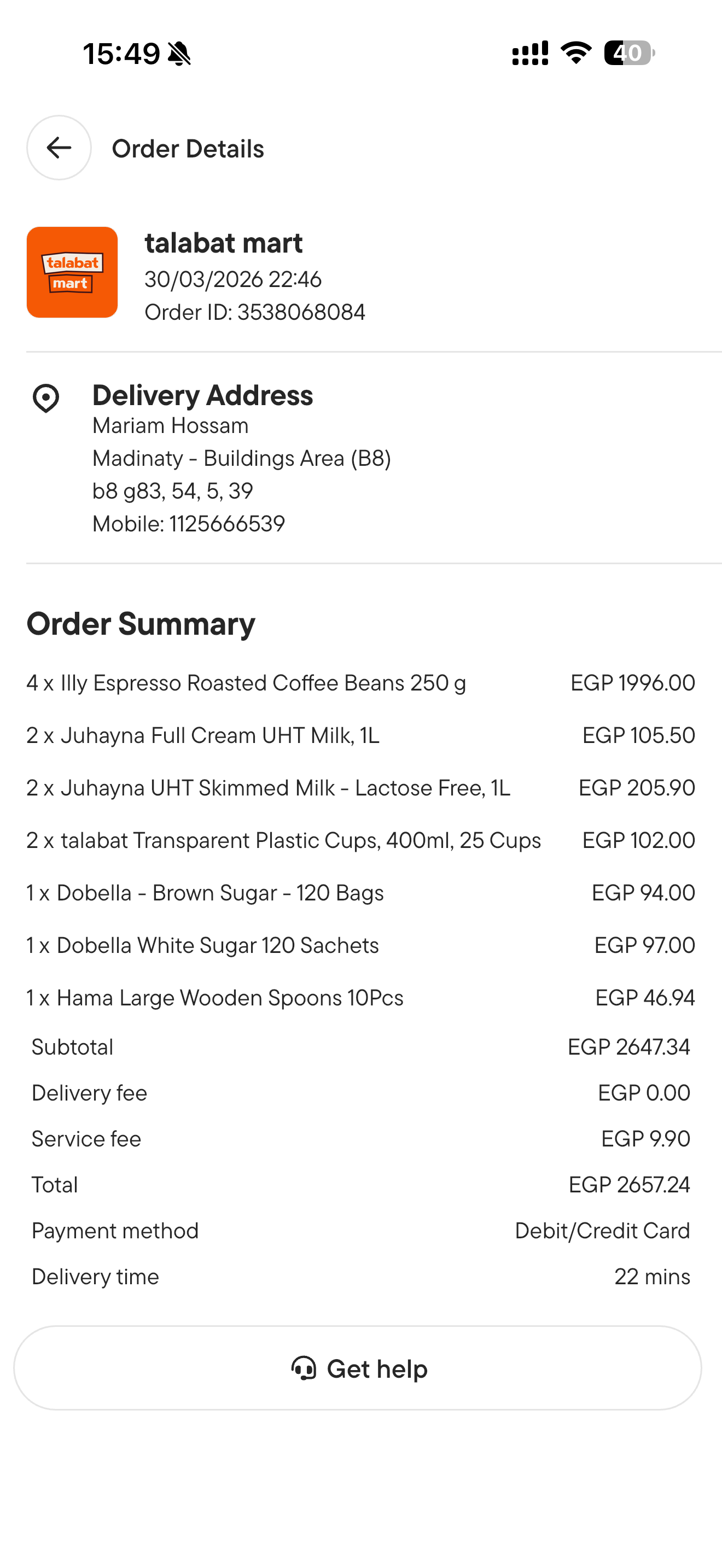
Task: Tap the cellular signal bars
Action: click(529, 53)
